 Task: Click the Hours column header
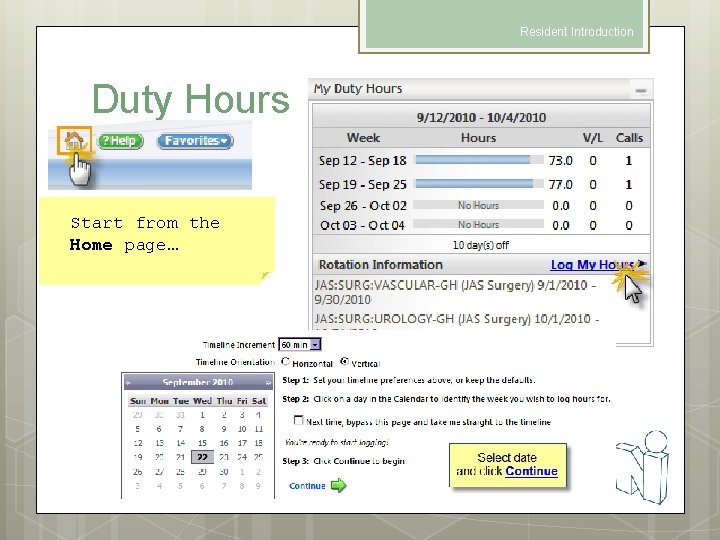pyautogui.click(x=478, y=138)
